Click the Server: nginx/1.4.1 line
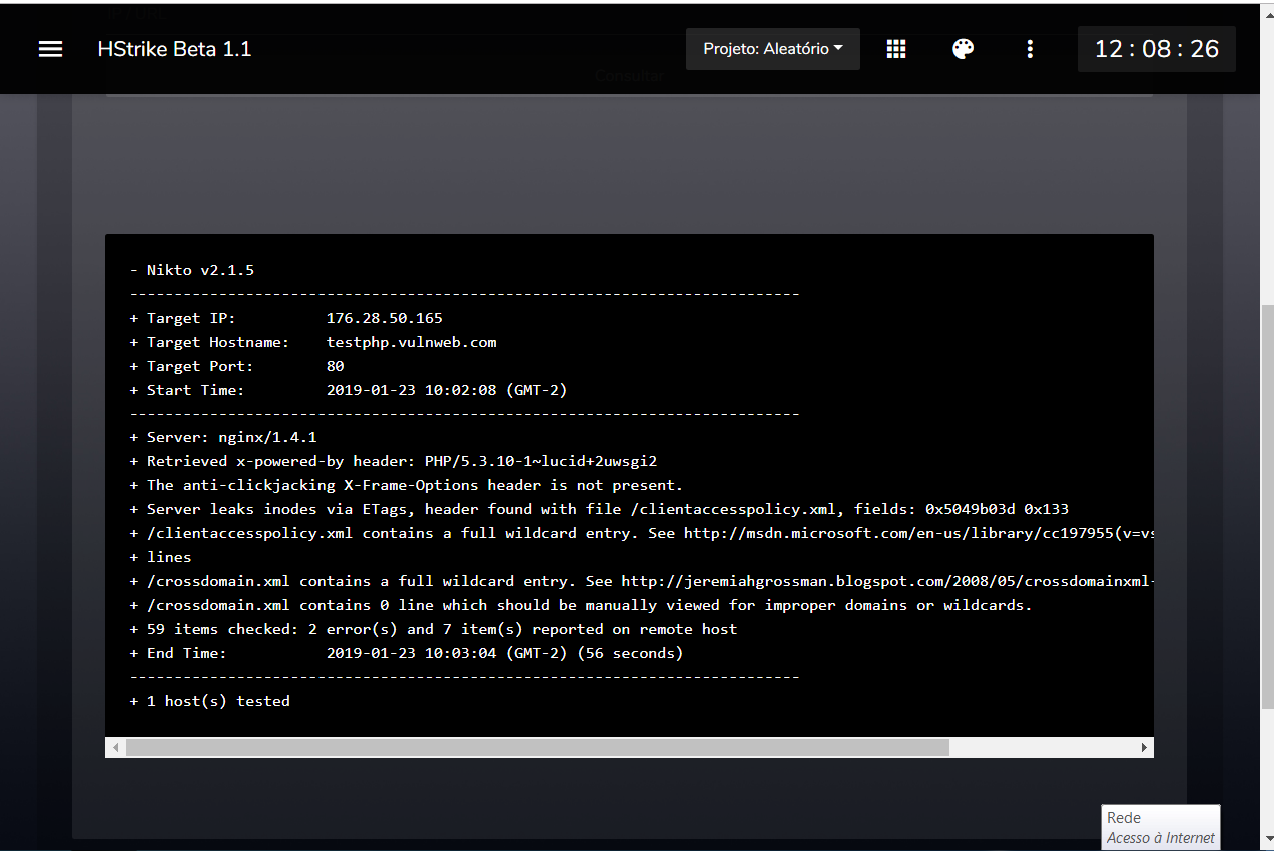1274x851 pixels. [x=223, y=437]
